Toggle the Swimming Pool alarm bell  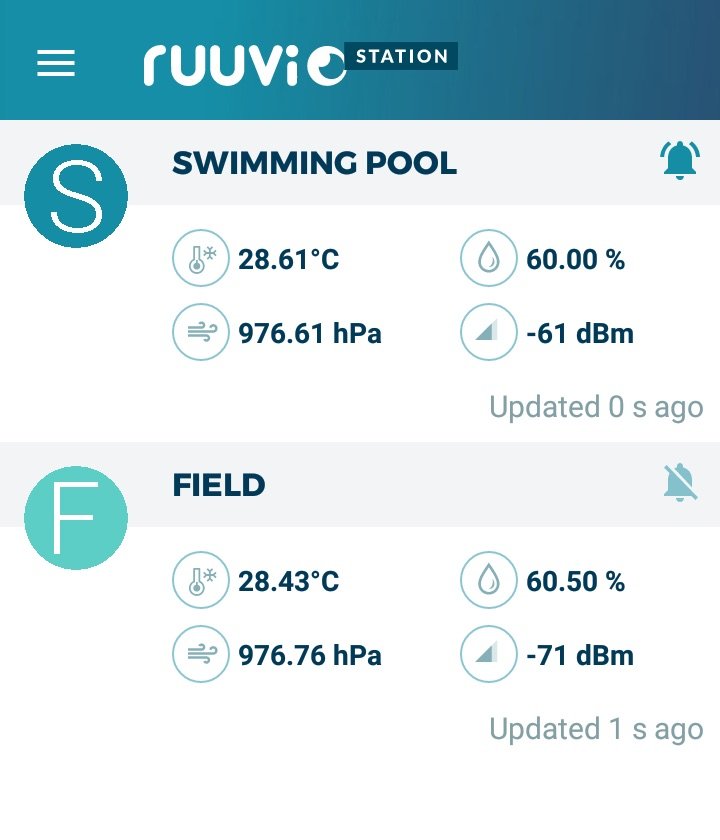point(680,160)
